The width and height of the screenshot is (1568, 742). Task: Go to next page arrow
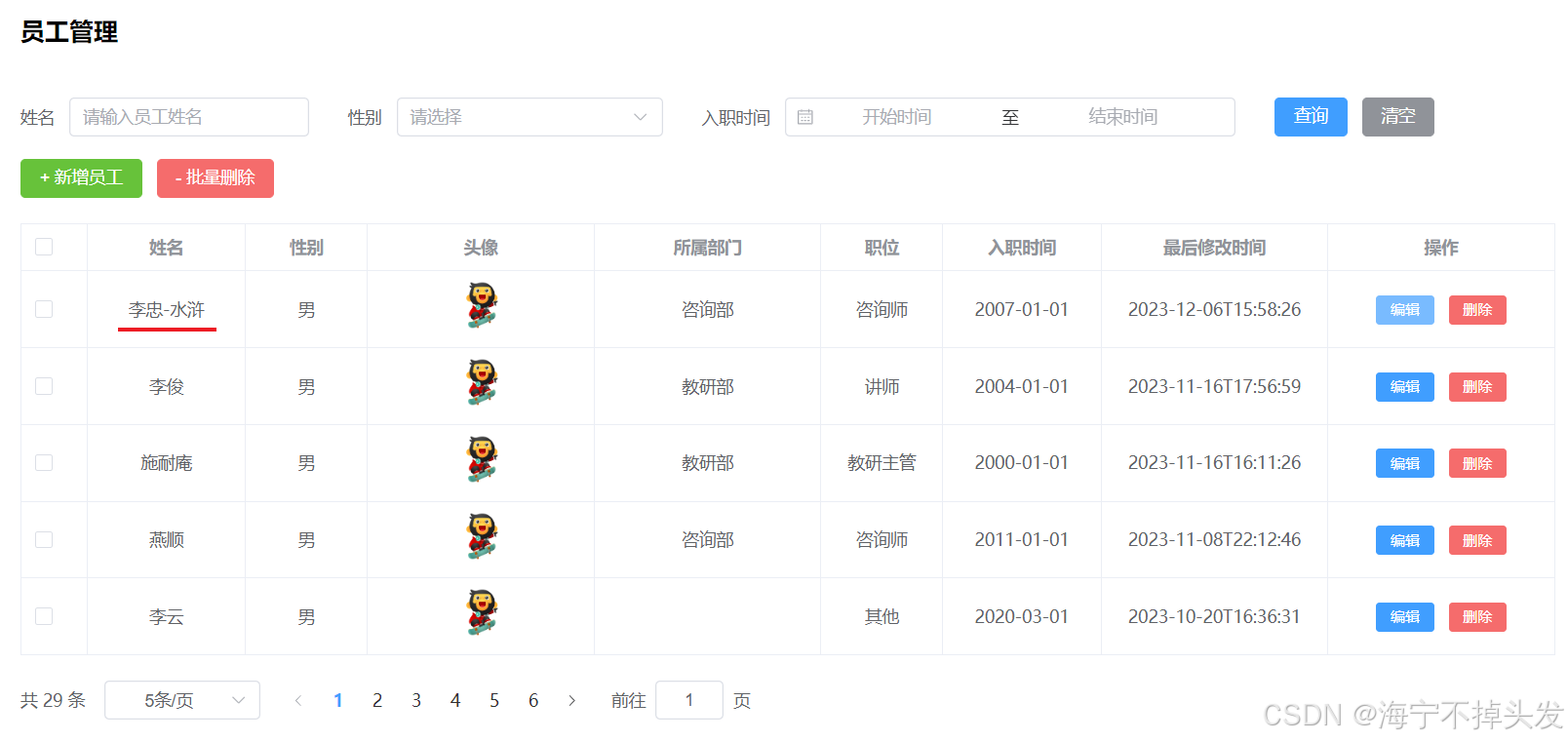[572, 700]
